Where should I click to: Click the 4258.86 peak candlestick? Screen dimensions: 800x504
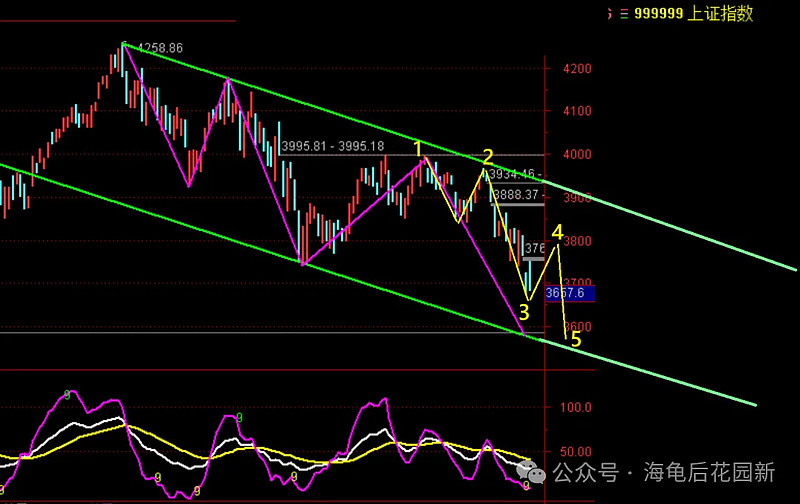[x=122, y=58]
